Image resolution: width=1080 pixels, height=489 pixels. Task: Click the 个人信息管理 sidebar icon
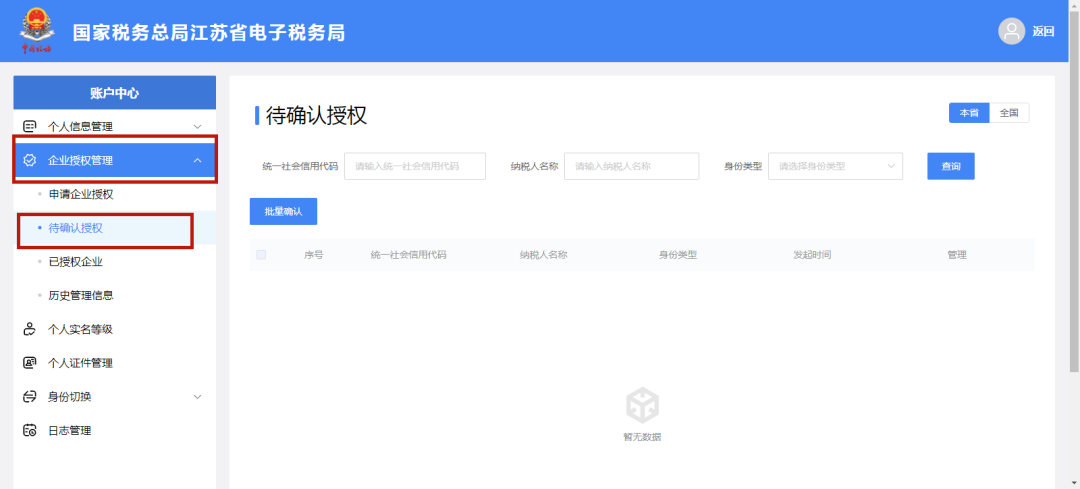[x=30, y=127]
